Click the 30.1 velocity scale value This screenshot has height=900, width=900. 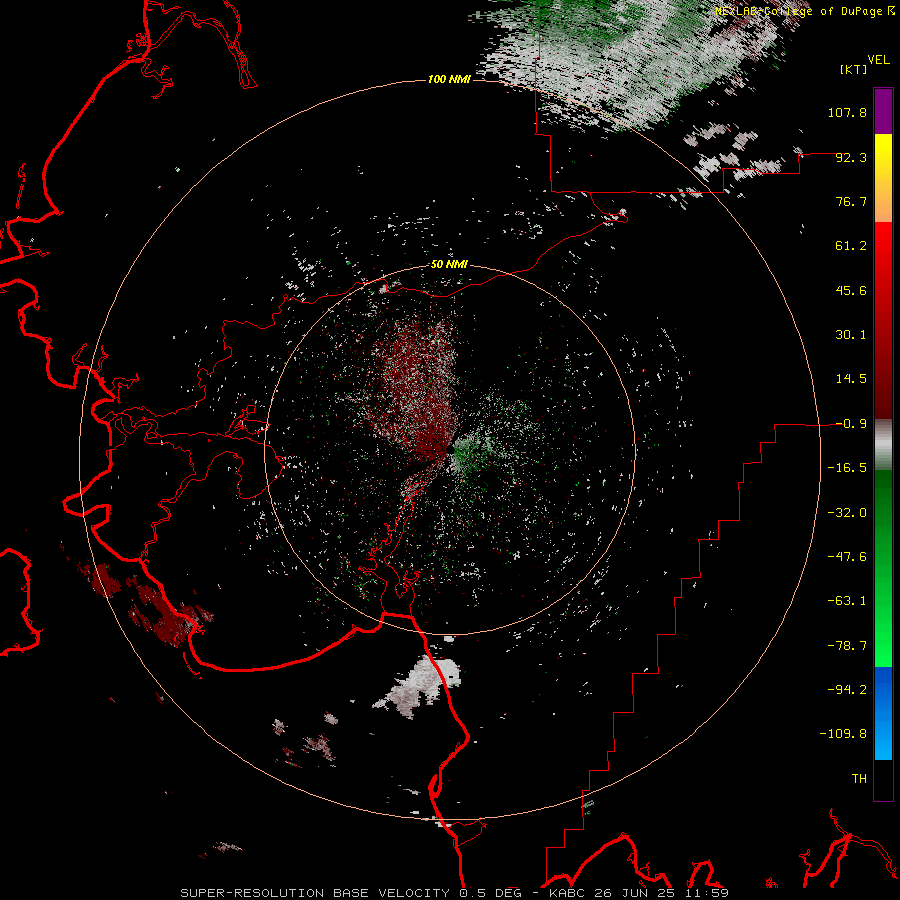coord(851,335)
